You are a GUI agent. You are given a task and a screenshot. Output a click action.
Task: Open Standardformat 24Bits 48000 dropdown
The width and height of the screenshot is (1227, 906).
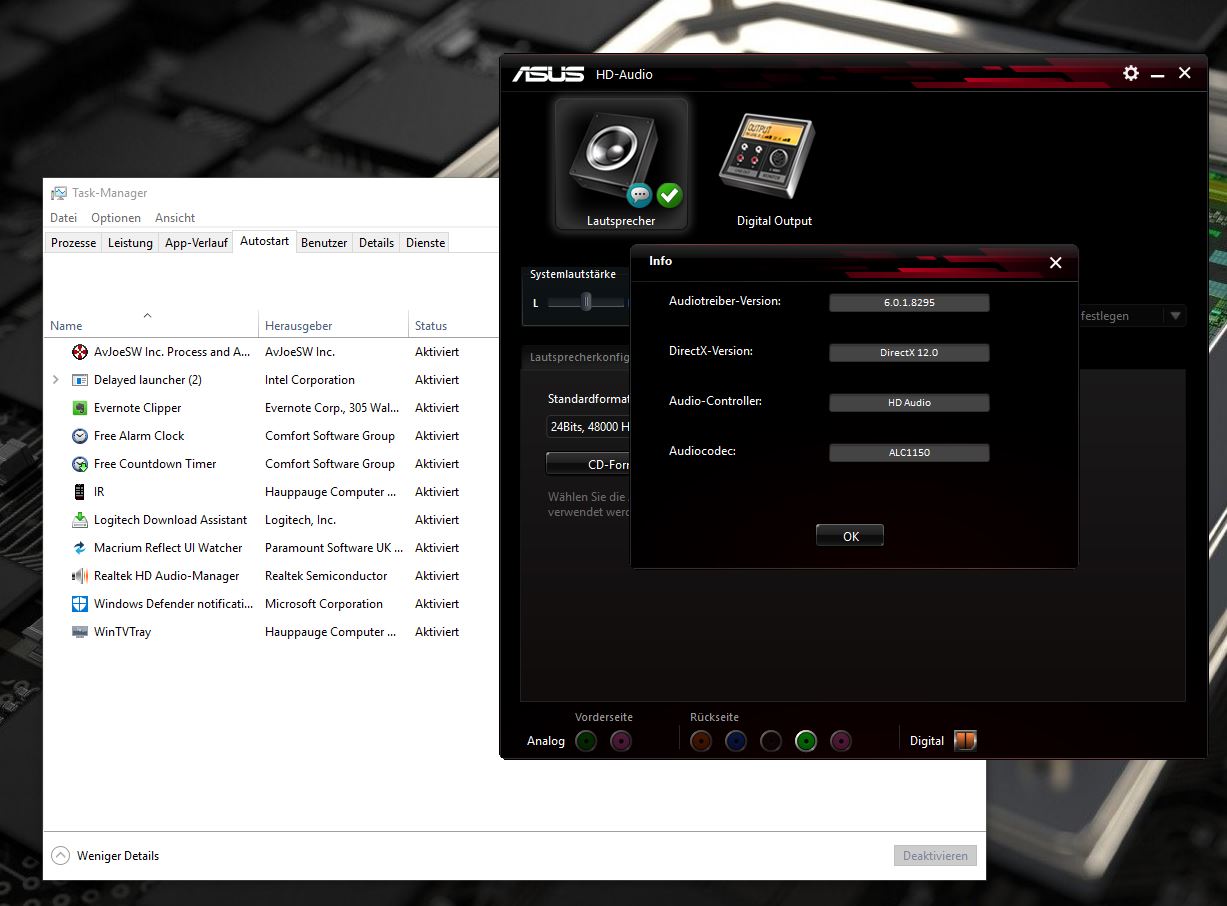[588, 426]
